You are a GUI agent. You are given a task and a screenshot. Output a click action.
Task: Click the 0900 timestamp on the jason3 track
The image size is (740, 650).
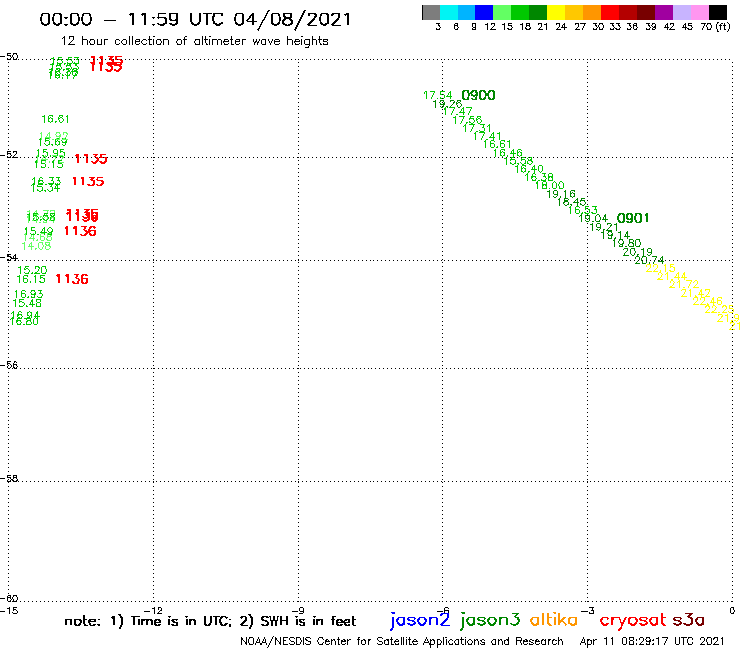click(x=478, y=95)
